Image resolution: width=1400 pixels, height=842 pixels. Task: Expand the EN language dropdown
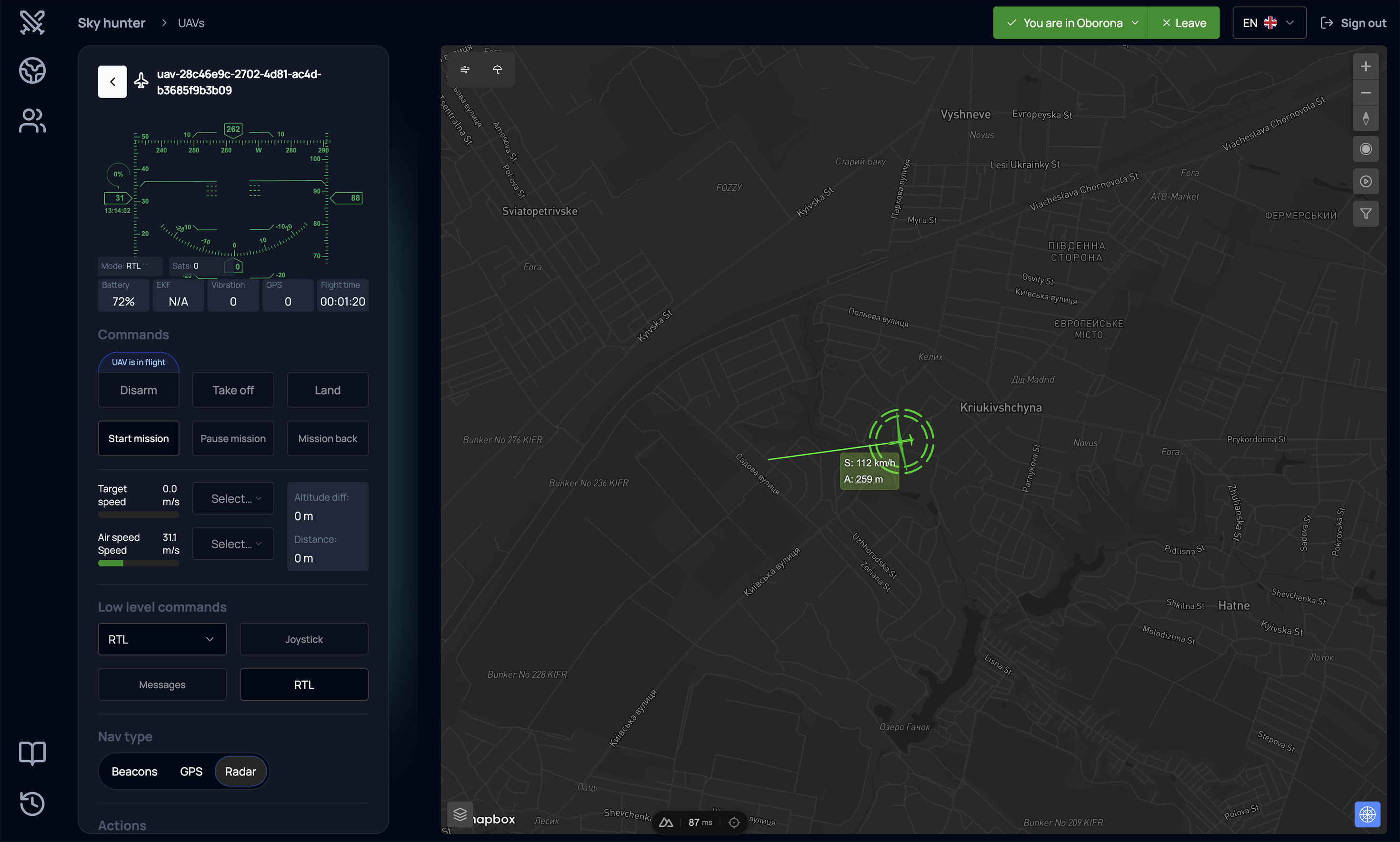click(x=1269, y=23)
